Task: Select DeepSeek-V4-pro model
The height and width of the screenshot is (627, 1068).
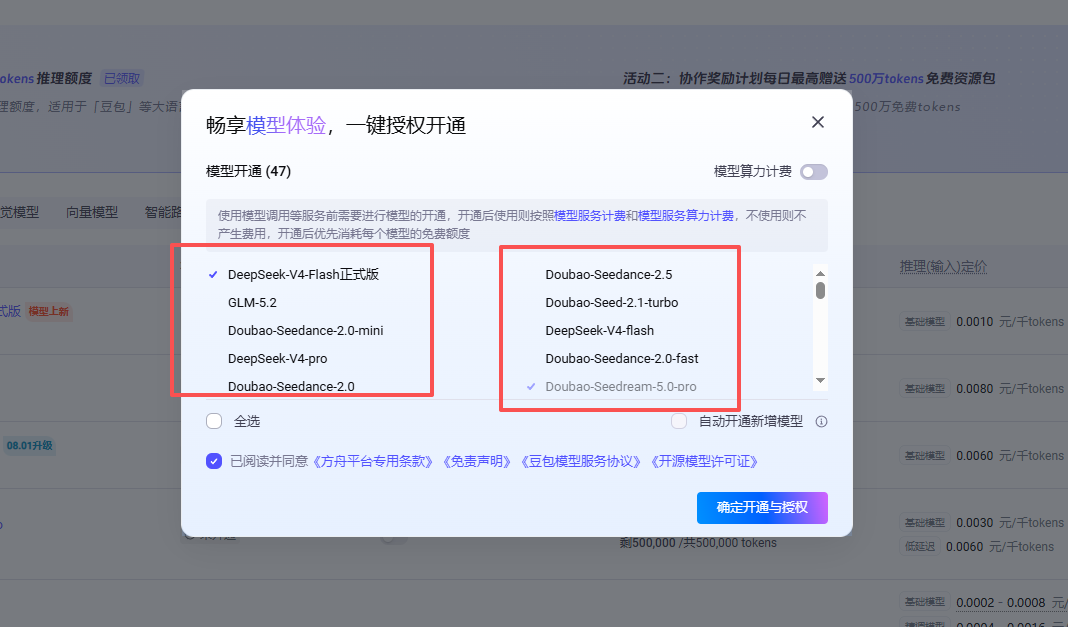Action: (277, 358)
